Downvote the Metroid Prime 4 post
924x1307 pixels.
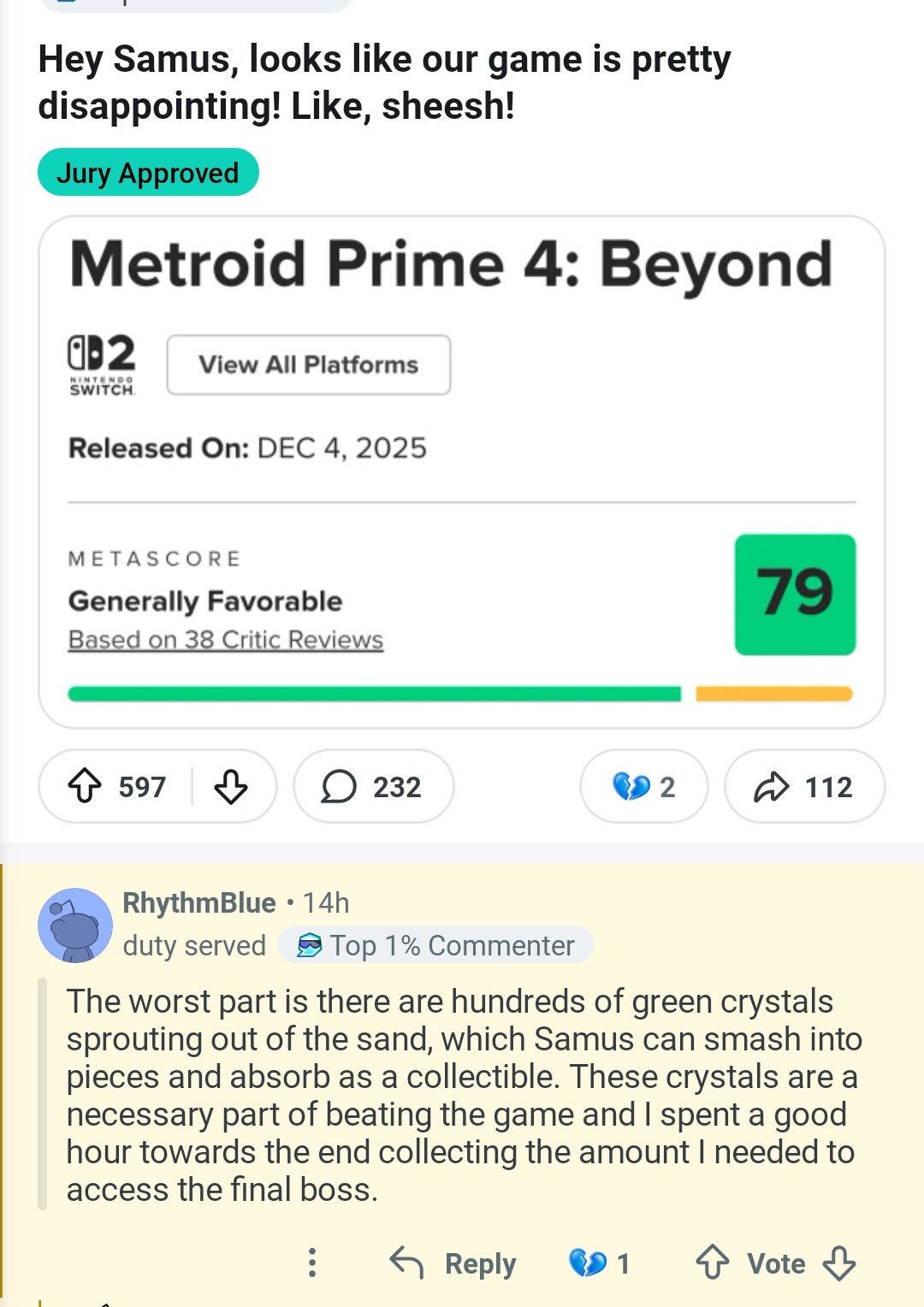[x=231, y=786]
